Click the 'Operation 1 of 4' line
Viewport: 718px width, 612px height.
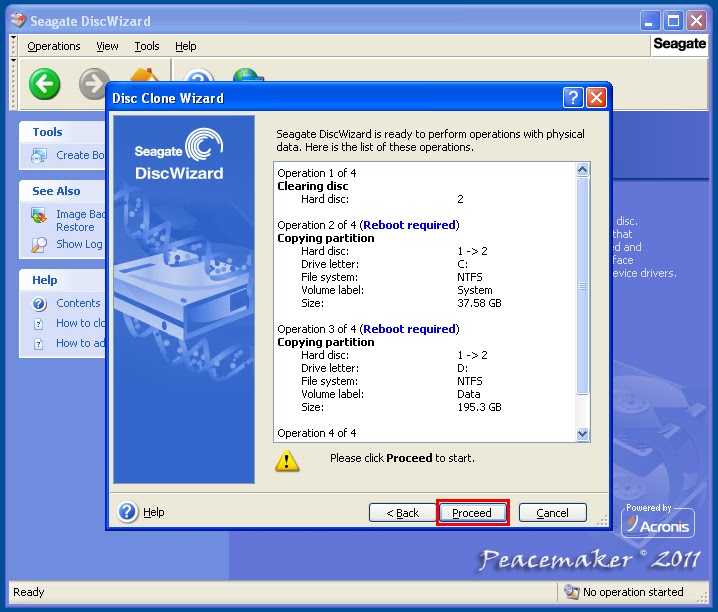(316, 173)
